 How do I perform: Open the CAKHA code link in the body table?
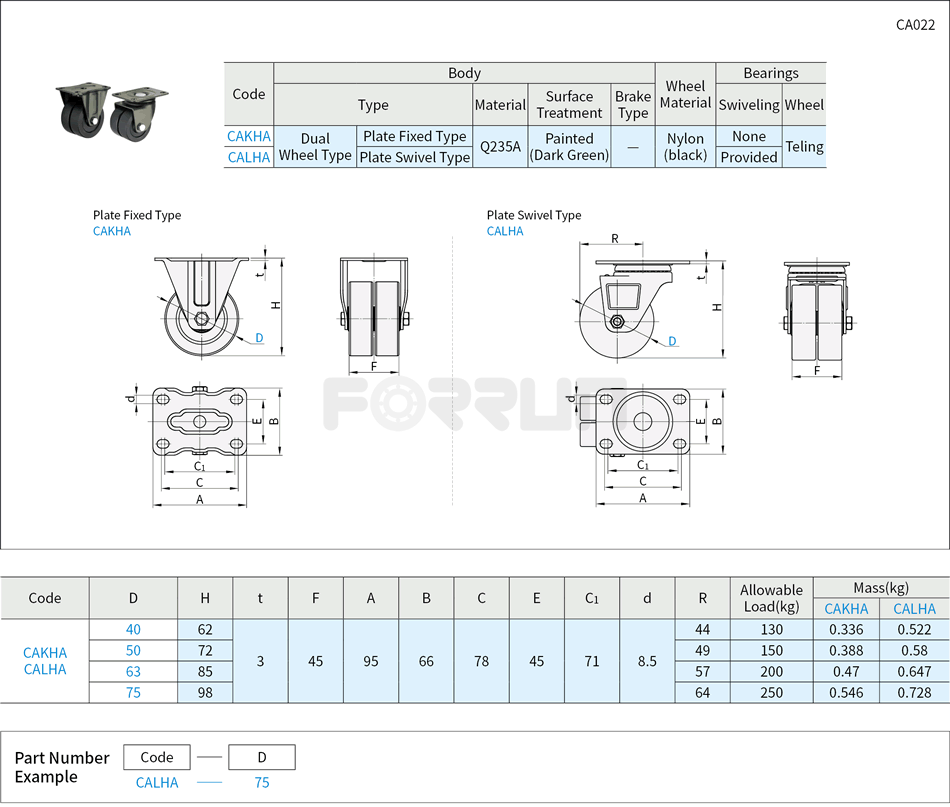click(248, 136)
